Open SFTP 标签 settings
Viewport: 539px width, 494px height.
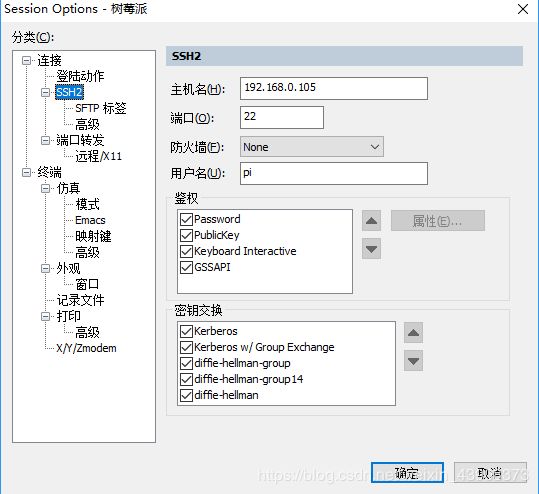tap(101, 108)
